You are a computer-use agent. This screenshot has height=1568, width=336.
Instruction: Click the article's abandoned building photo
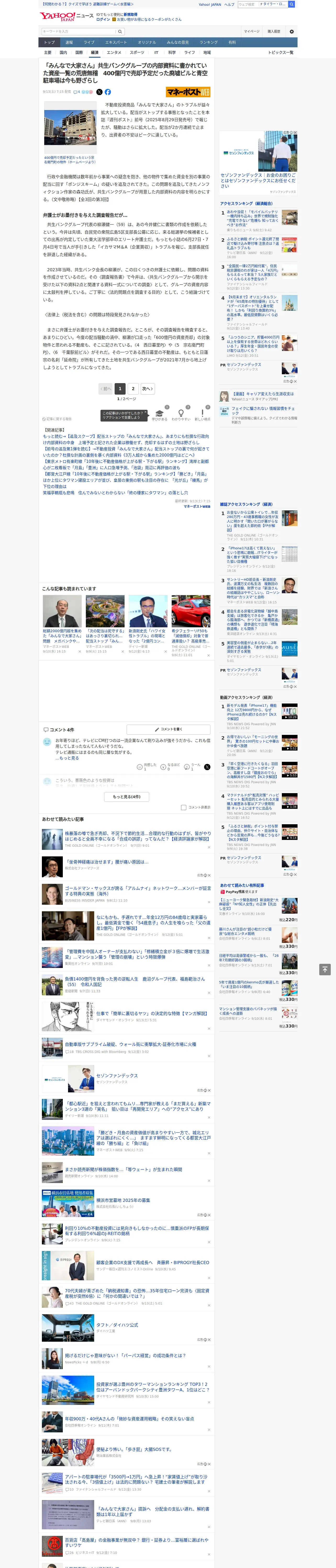point(70,127)
